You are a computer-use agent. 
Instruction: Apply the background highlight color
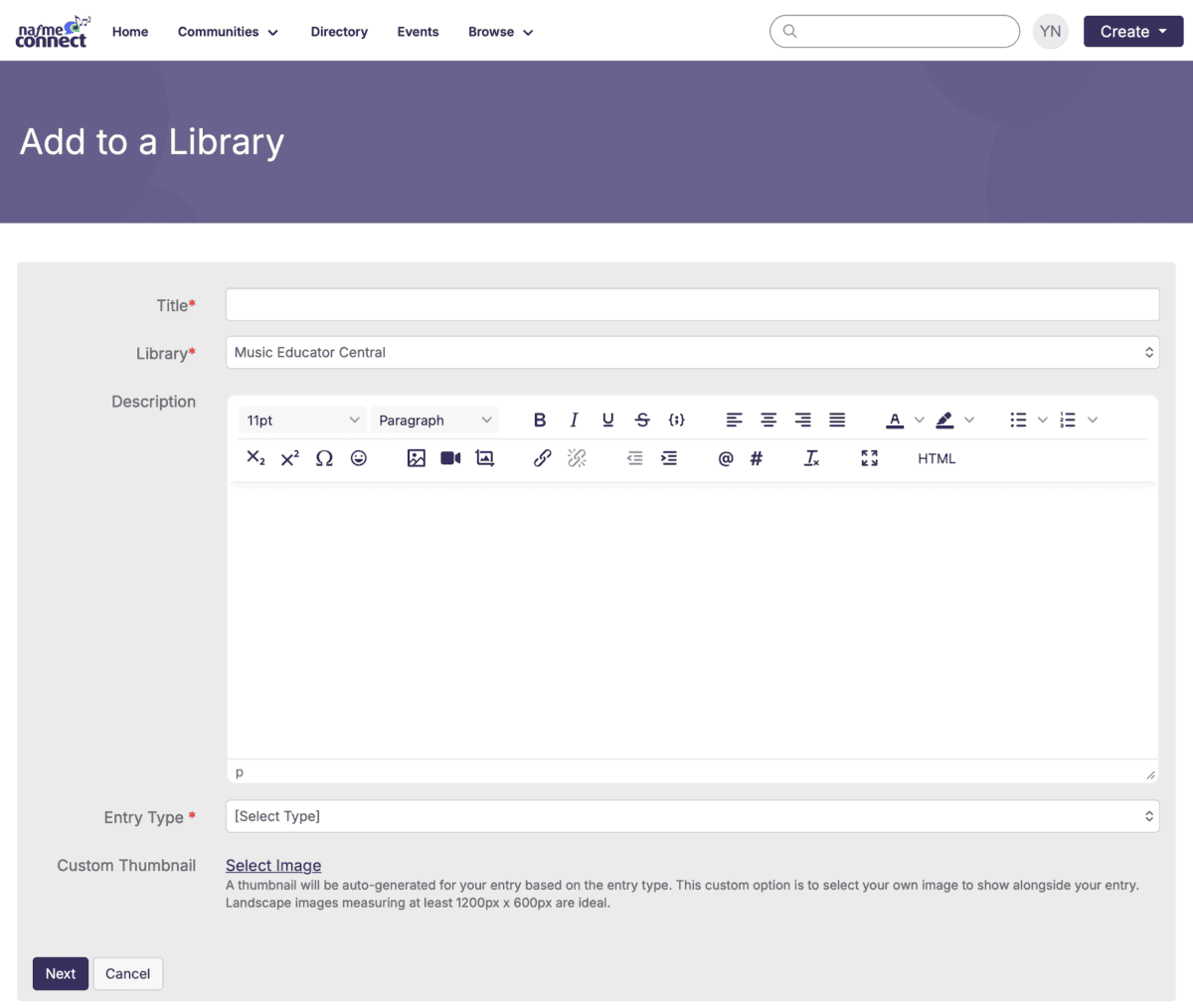945,420
